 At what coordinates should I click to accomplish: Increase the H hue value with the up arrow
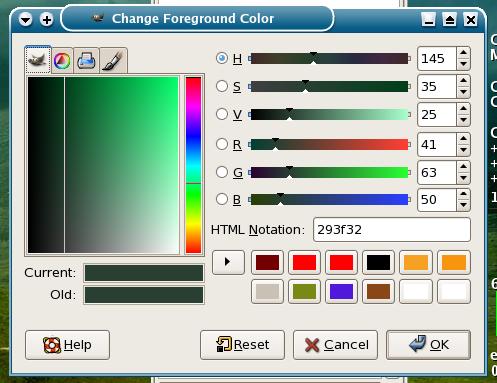tap(463, 53)
